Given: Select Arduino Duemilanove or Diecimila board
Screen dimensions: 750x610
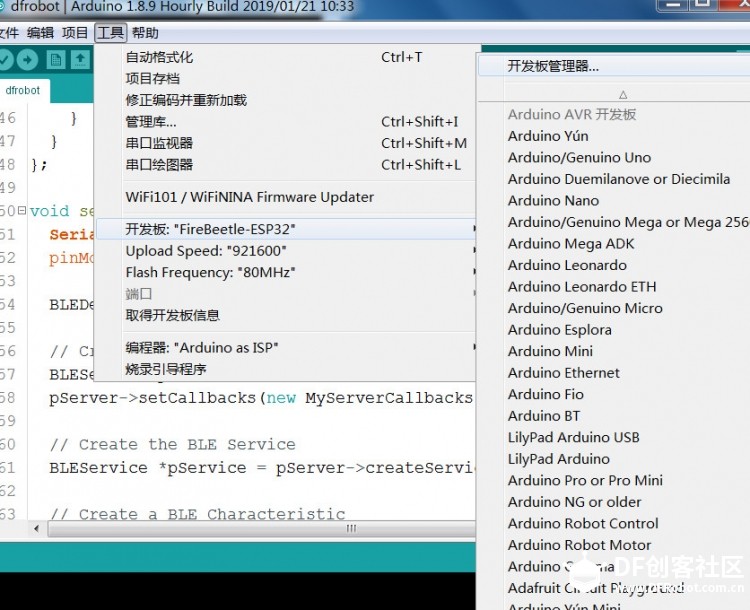Looking at the screenshot, I should tap(614, 179).
